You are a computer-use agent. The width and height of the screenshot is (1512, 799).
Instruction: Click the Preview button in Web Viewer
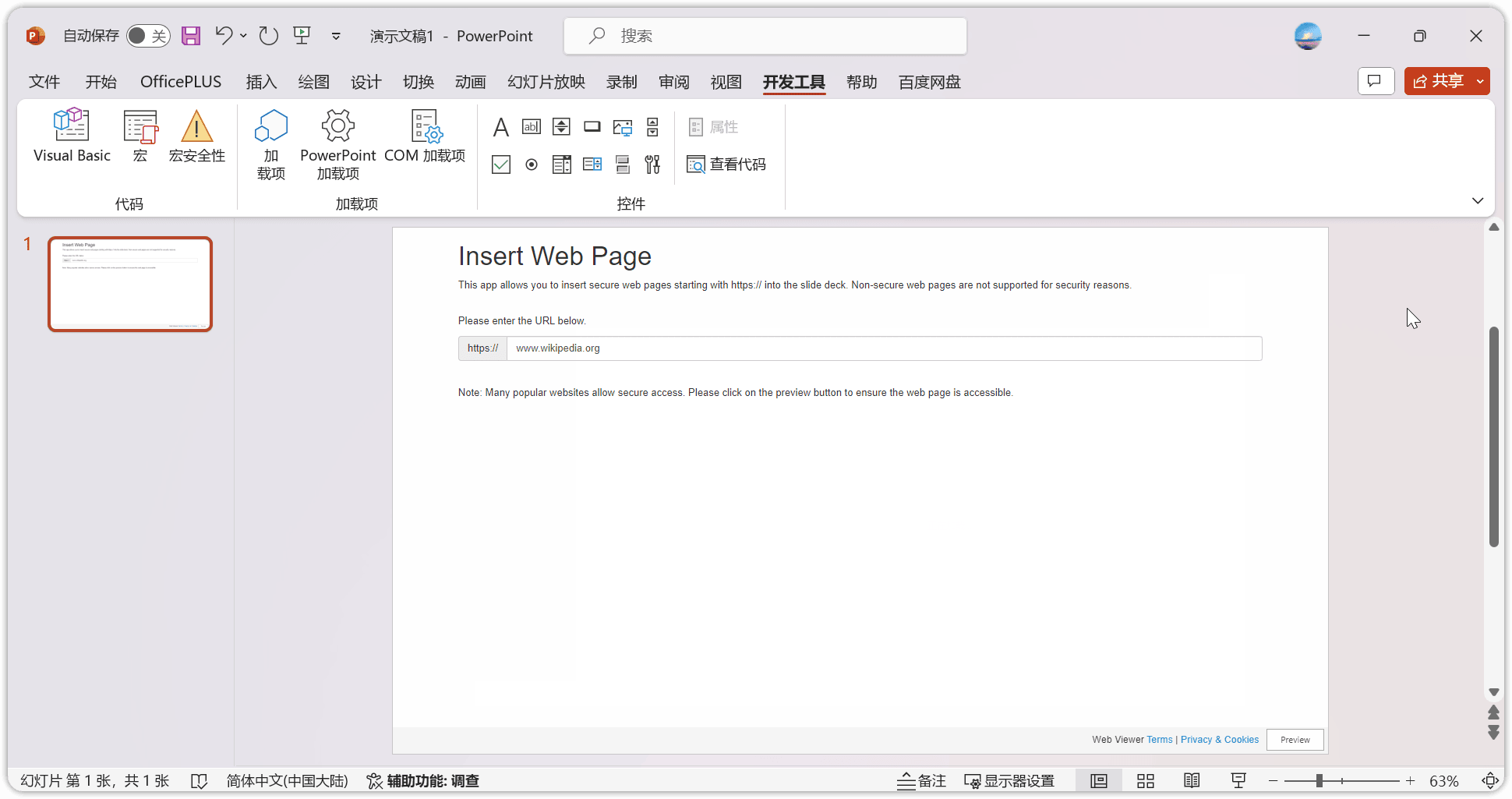coord(1295,740)
